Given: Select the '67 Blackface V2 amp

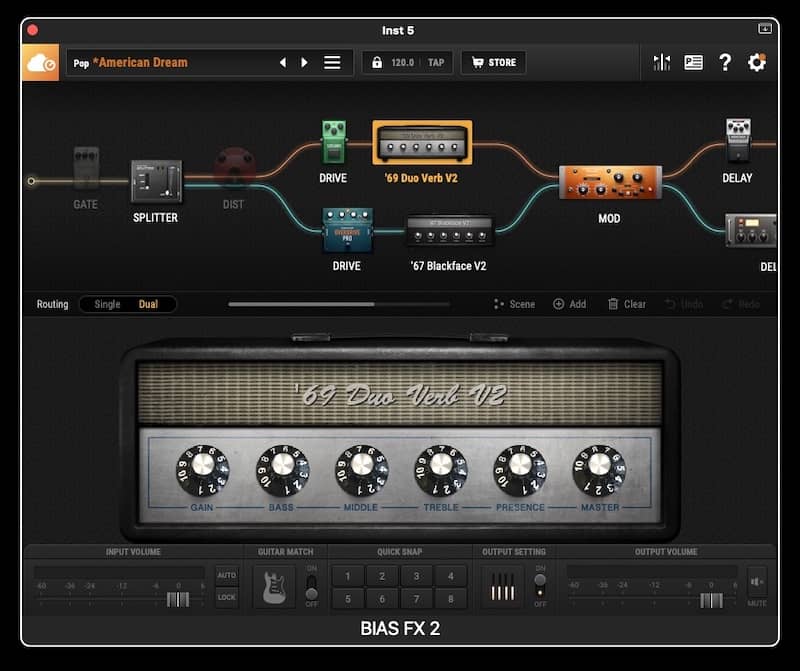Looking at the screenshot, I should point(450,231).
